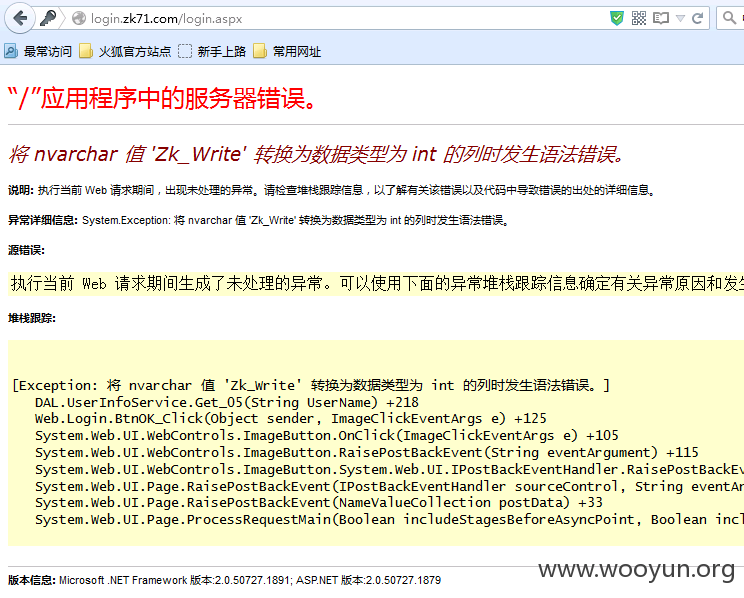
Task: Click the 异常详细信息: System.Exception line
Action: point(259,220)
